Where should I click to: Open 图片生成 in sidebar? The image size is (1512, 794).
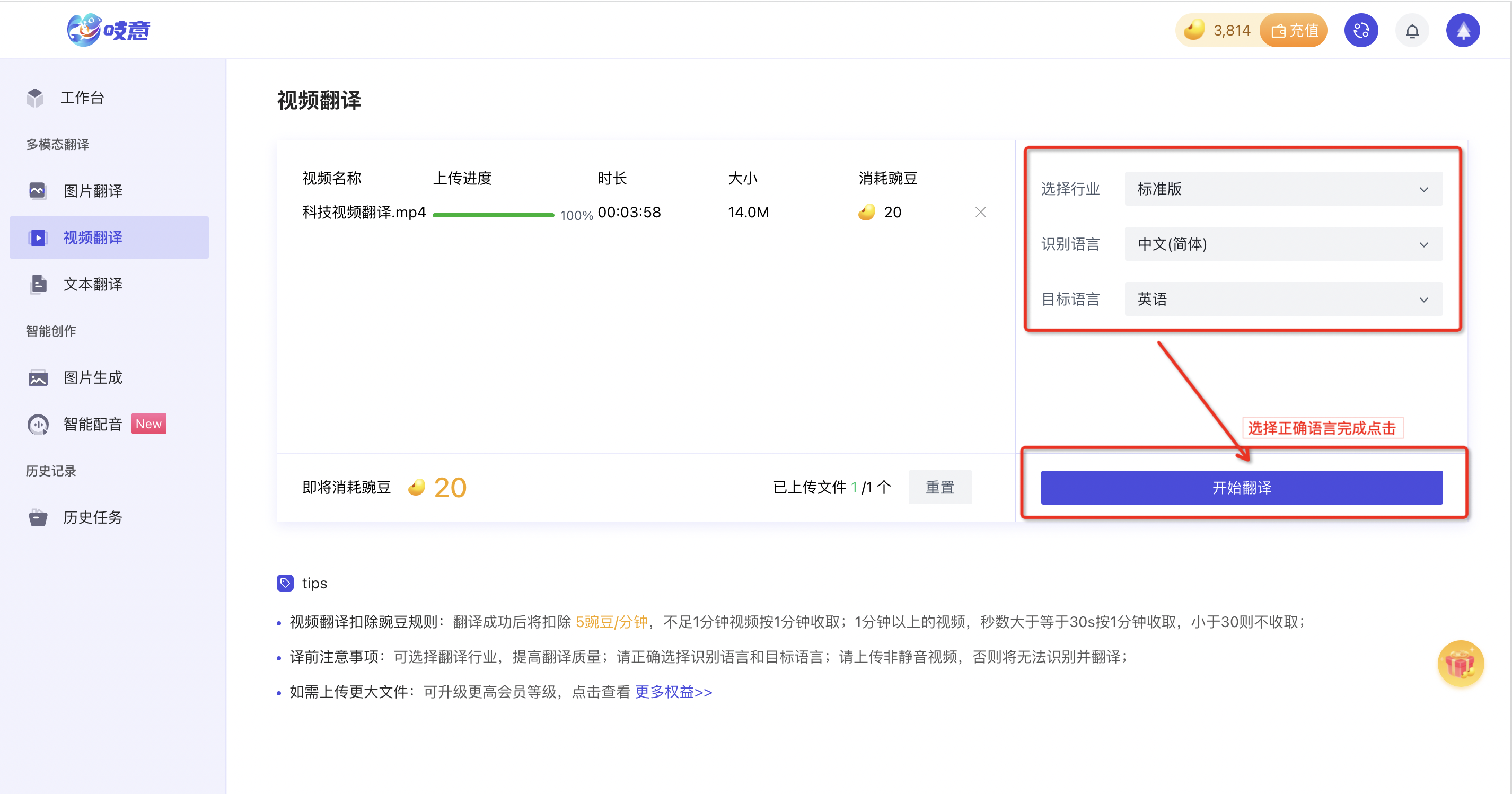pos(93,377)
